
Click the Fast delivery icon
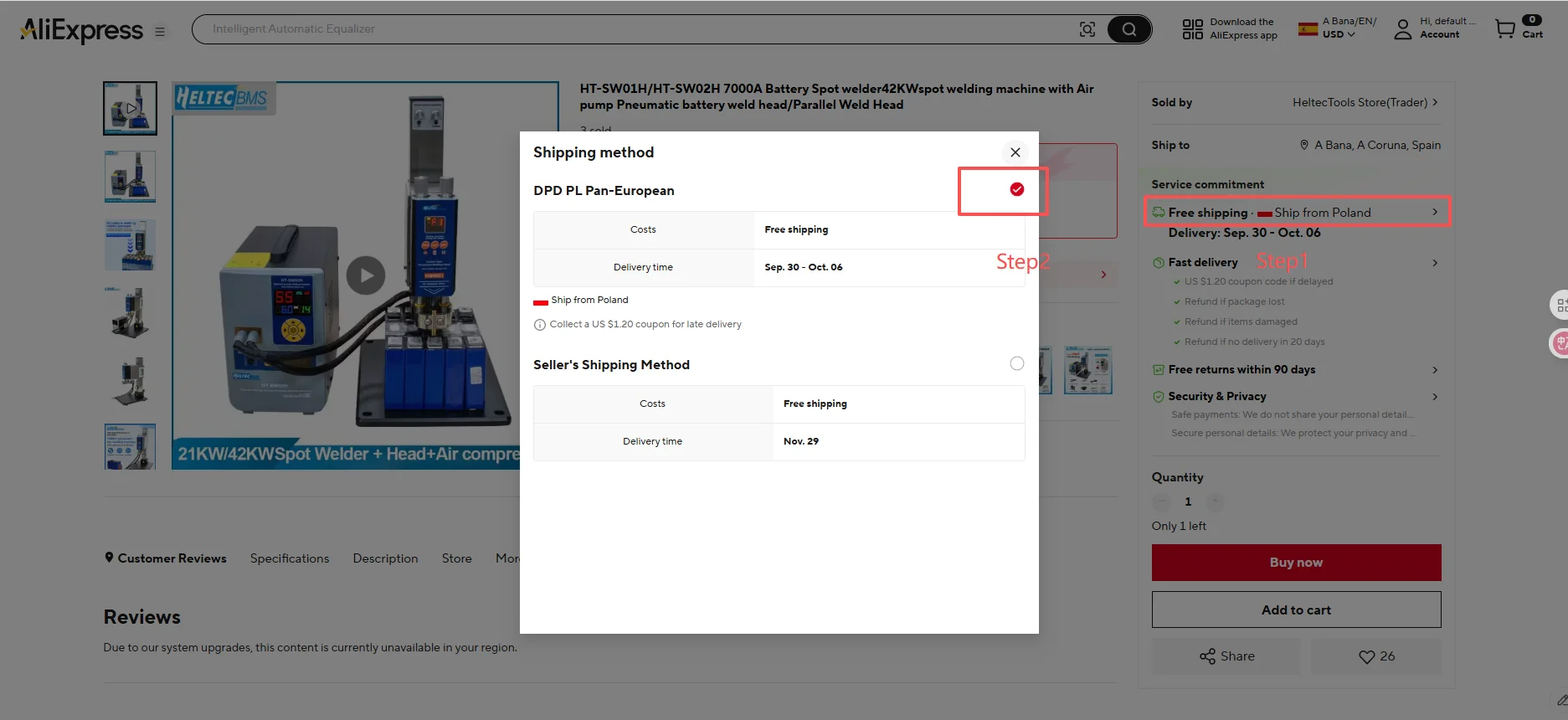(1159, 263)
